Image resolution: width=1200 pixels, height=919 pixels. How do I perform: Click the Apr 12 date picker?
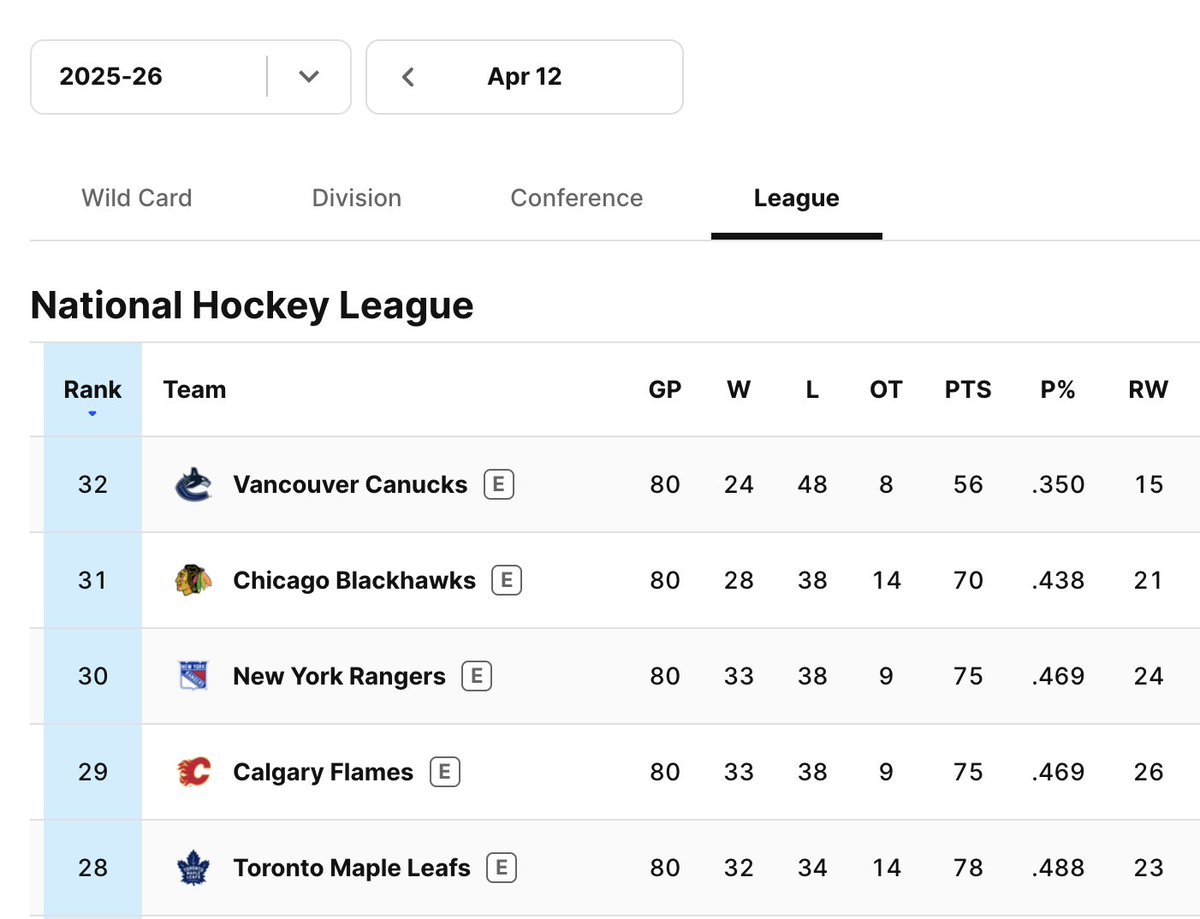click(x=525, y=77)
